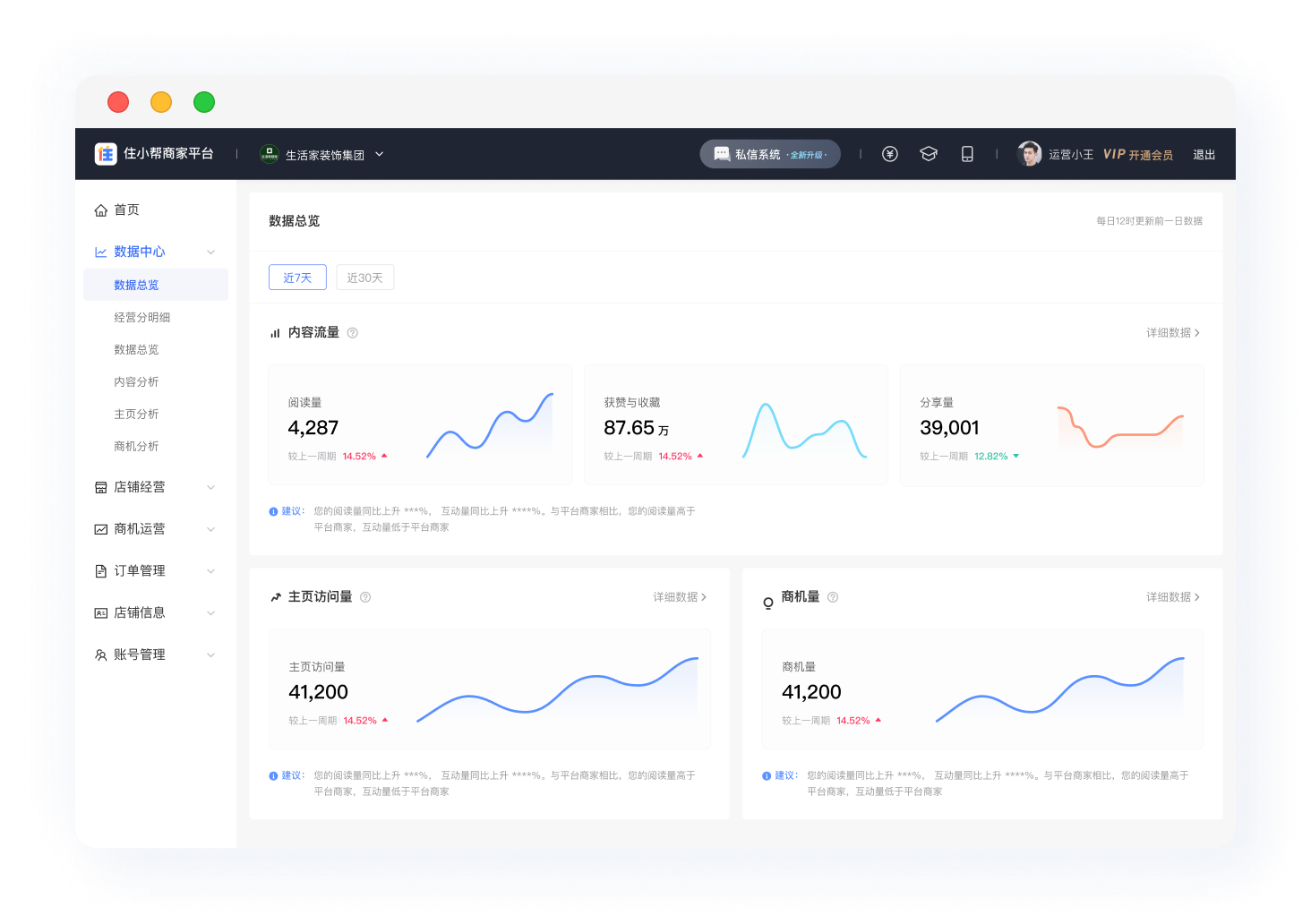
Task: Select the 近7天 time range
Action: (x=297, y=278)
